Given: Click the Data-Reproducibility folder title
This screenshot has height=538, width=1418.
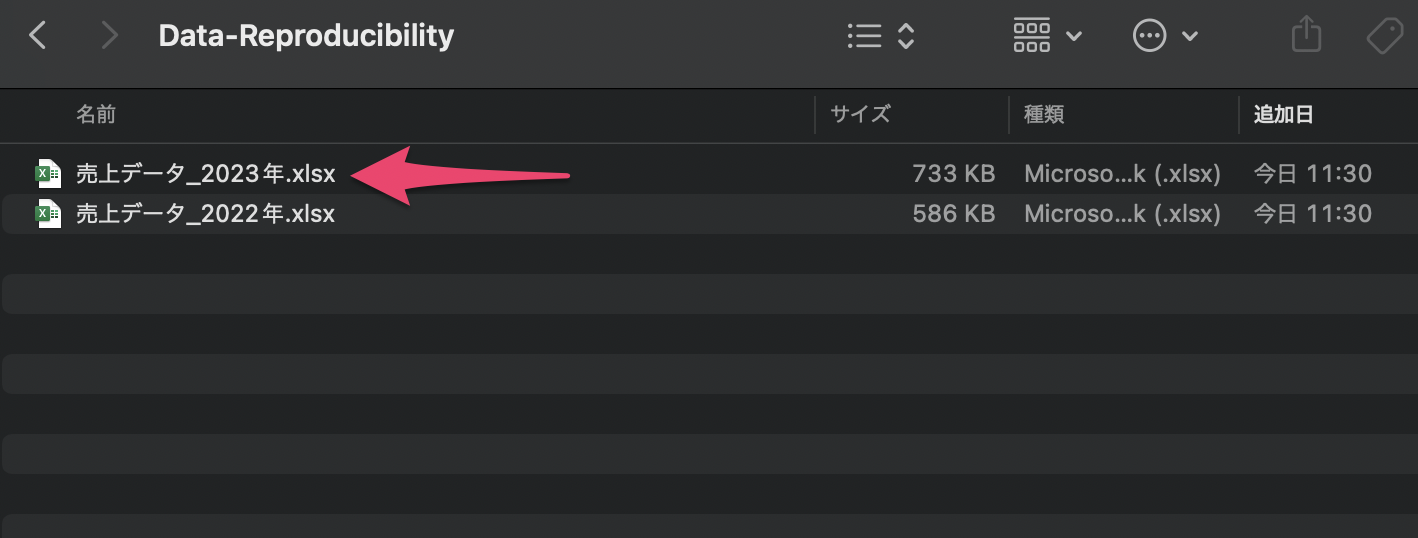Looking at the screenshot, I should [306, 37].
